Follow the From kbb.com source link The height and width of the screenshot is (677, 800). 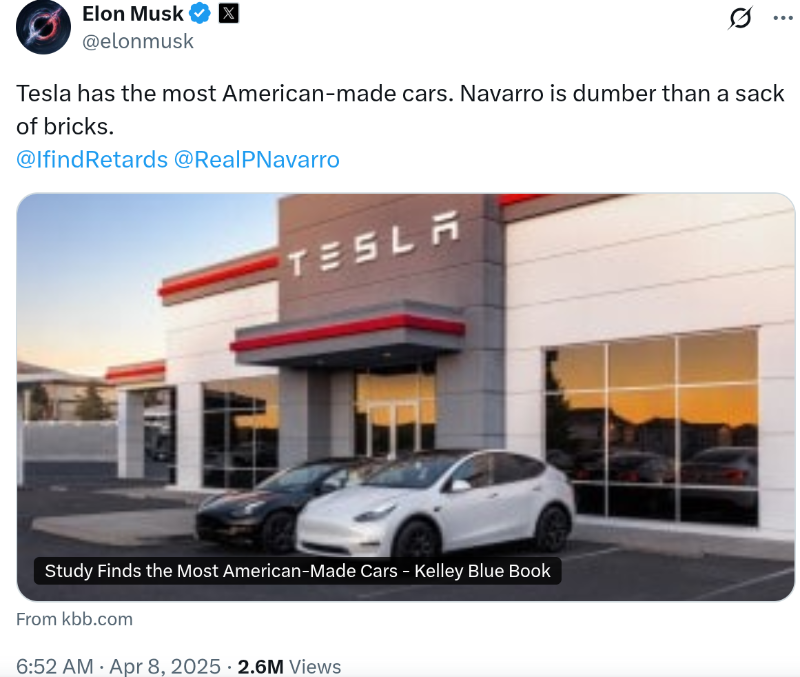coord(74,619)
